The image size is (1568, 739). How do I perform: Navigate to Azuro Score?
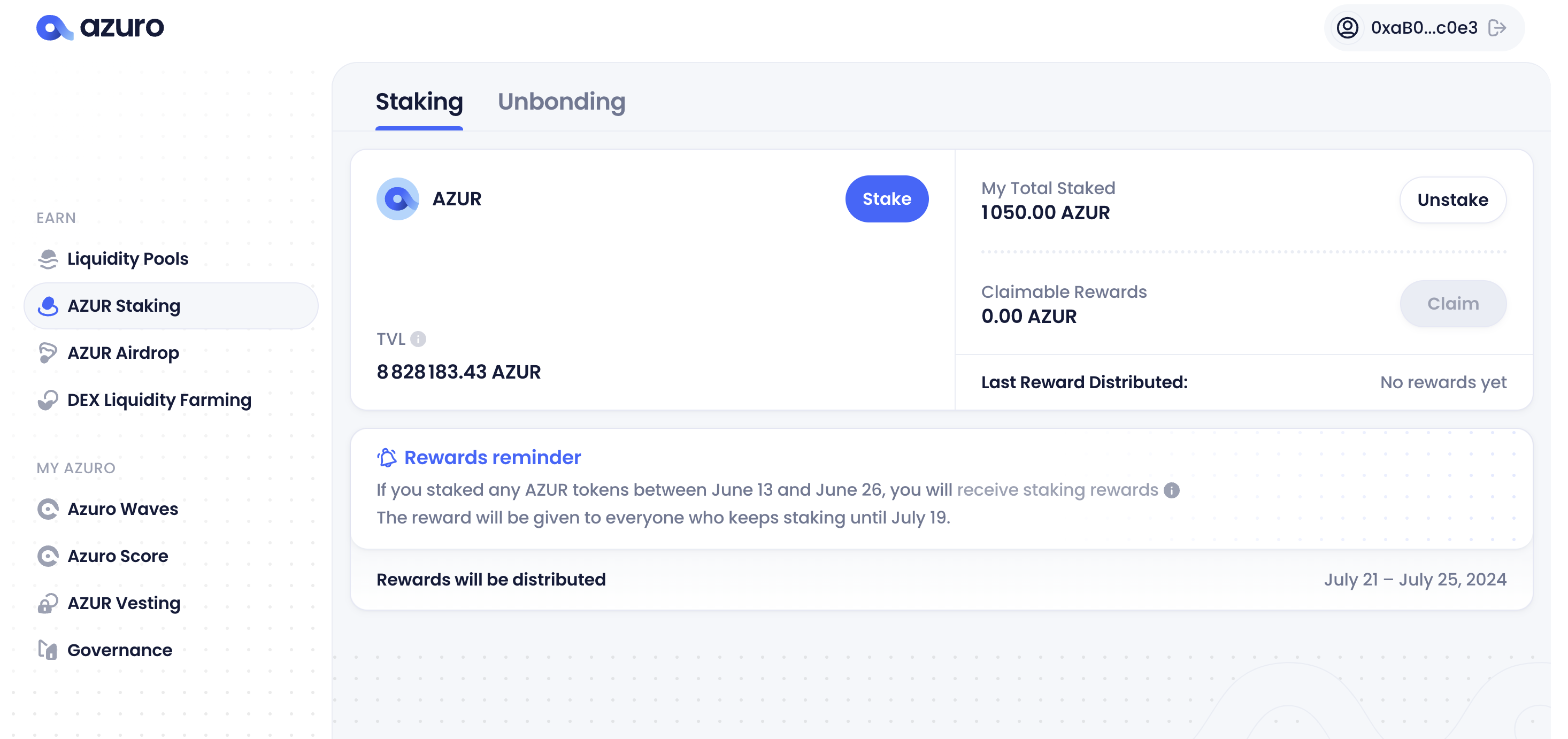coord(118,556)
